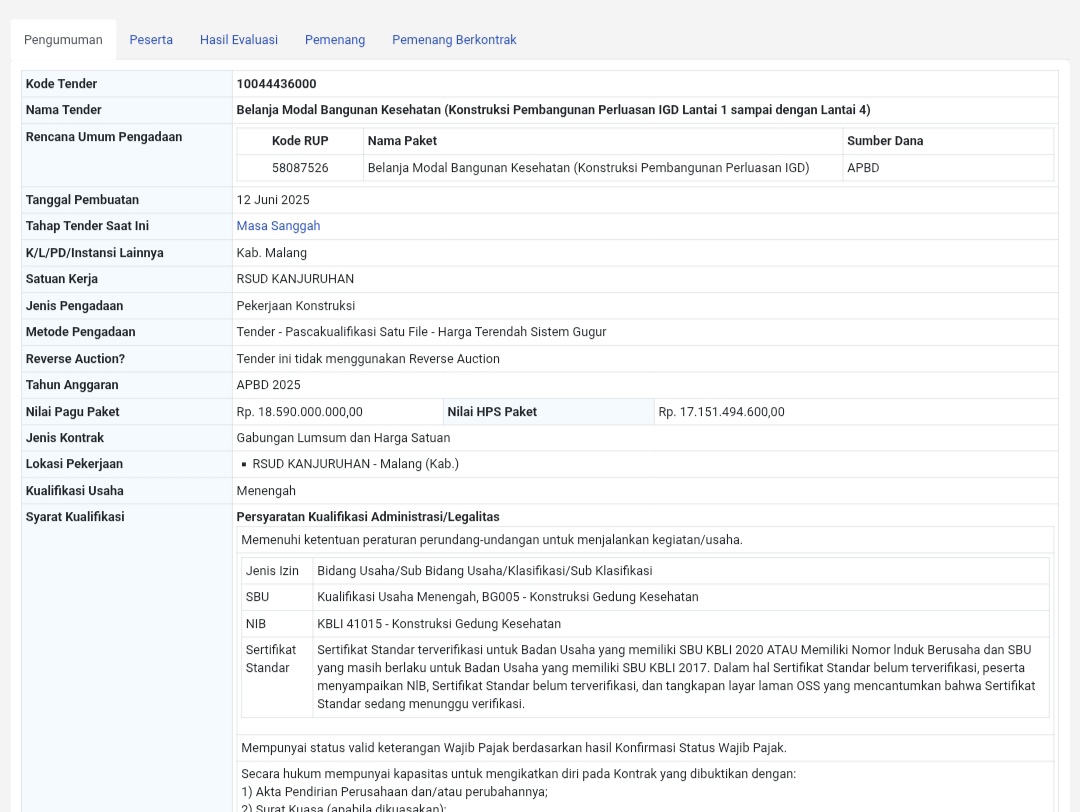Open the Hasil Evaluasi tab
The image size is (1080, 812).
239,40
